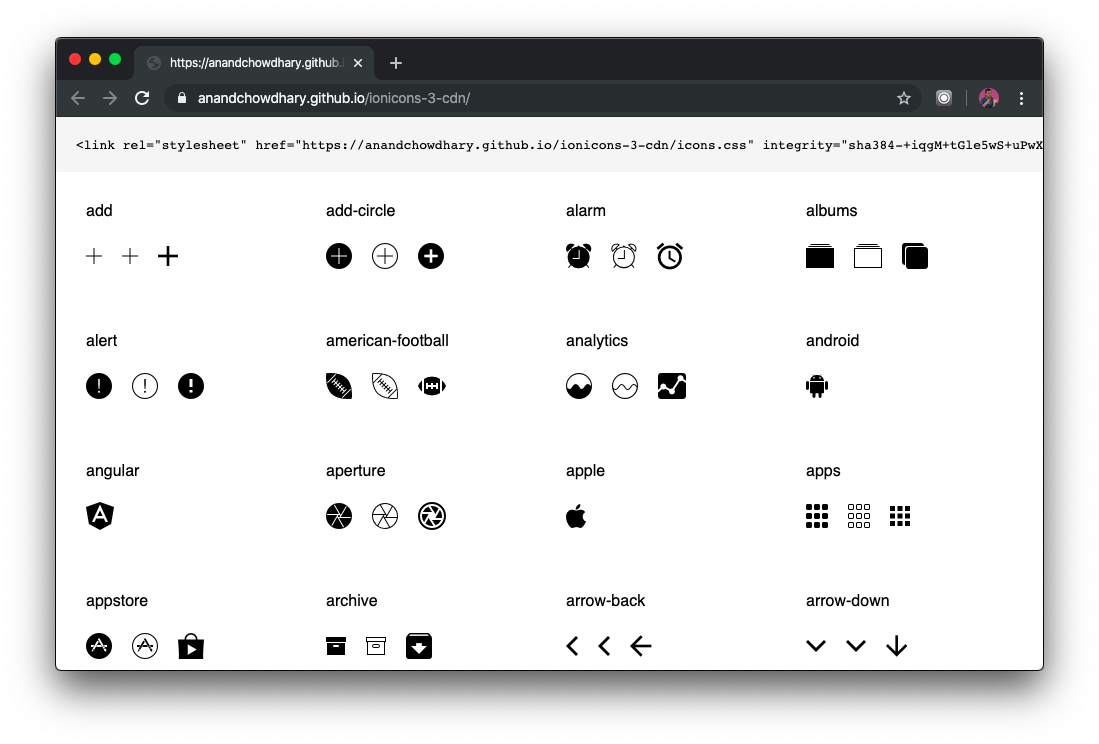Click the 'analytics' label text
This screenshot has width=1099, height=744.
click(597, 341)
